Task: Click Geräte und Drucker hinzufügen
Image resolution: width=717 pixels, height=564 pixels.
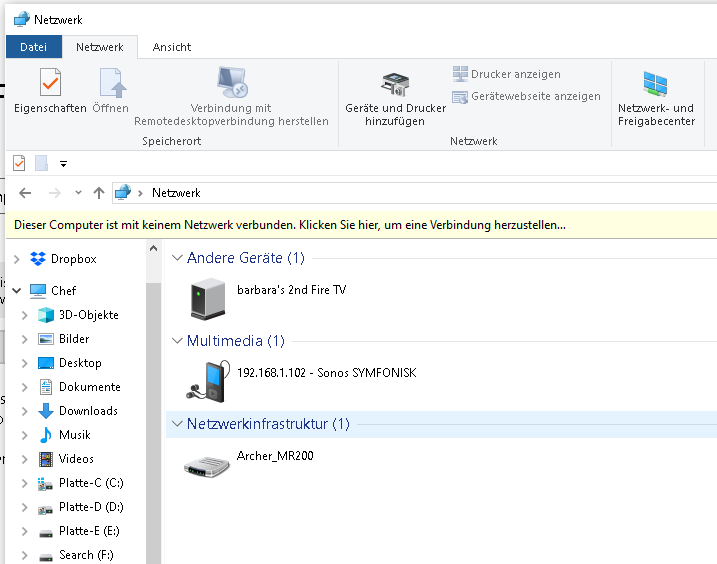Action: [x=395, y=99]
